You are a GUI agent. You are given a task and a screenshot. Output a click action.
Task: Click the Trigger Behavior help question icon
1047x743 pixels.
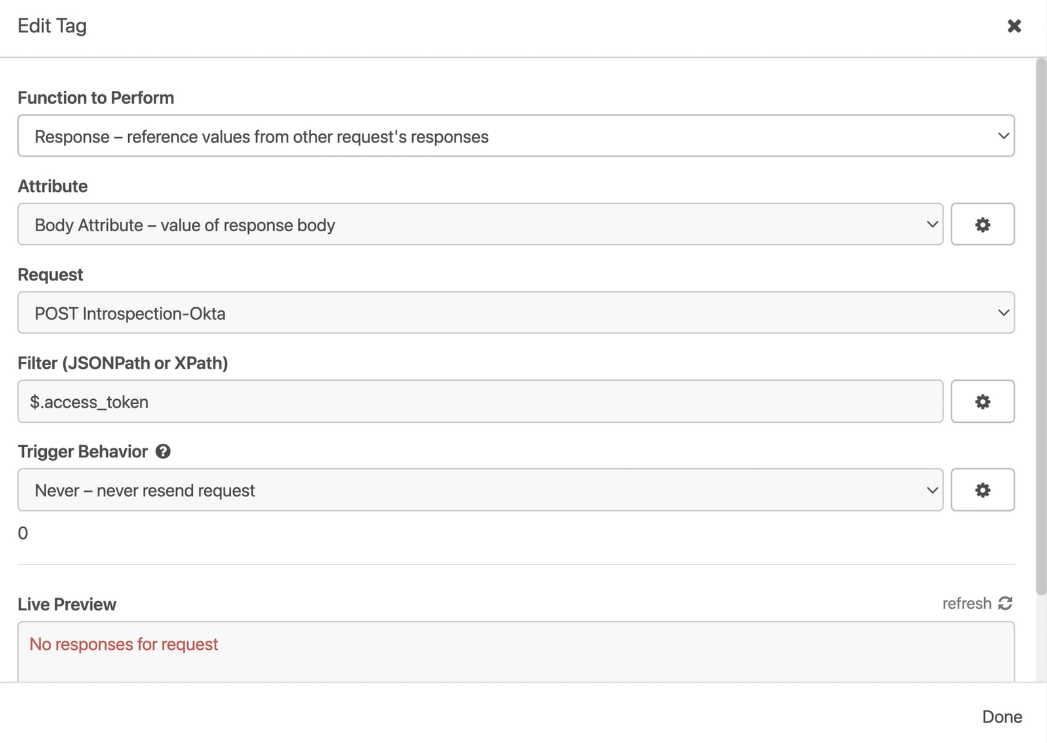coord(163,452)
